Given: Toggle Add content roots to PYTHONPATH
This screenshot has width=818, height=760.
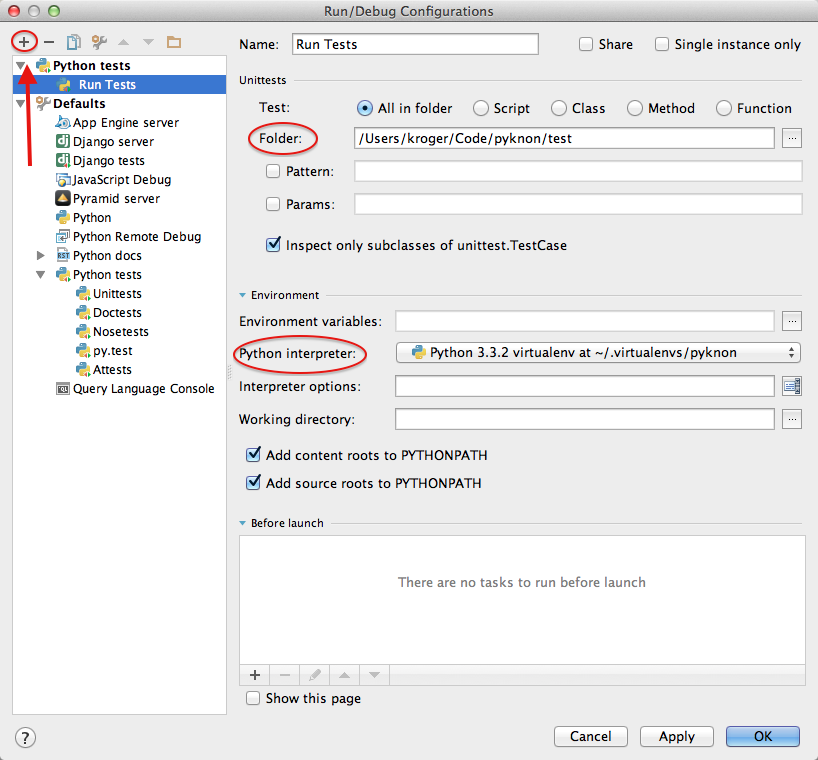Looking at the screenshot, I should (254, 454).
